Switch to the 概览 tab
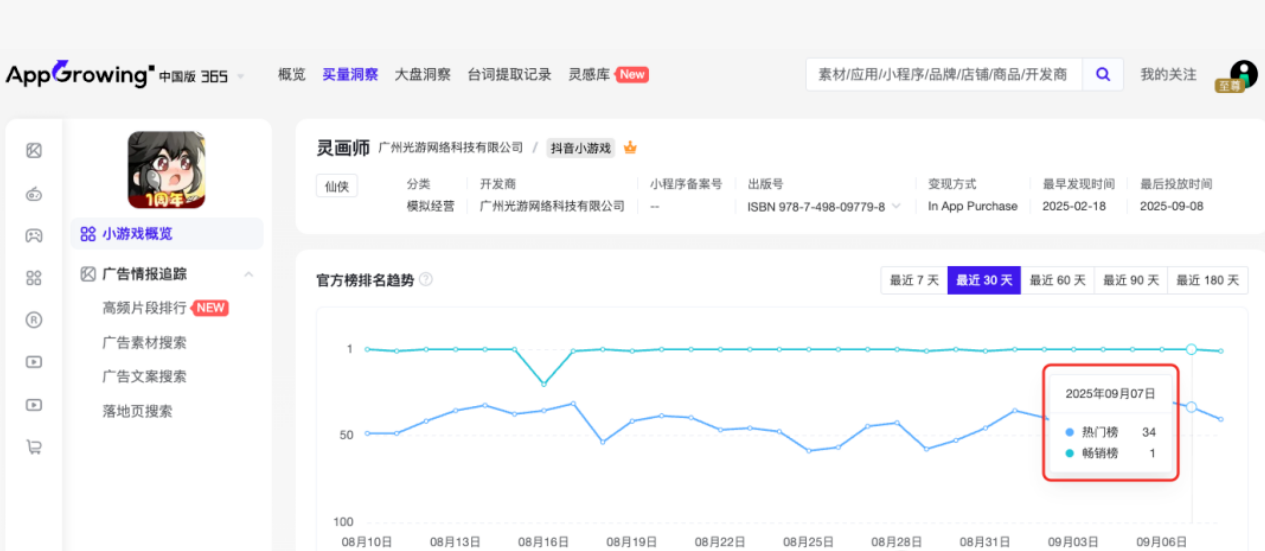 pos(292,74)
